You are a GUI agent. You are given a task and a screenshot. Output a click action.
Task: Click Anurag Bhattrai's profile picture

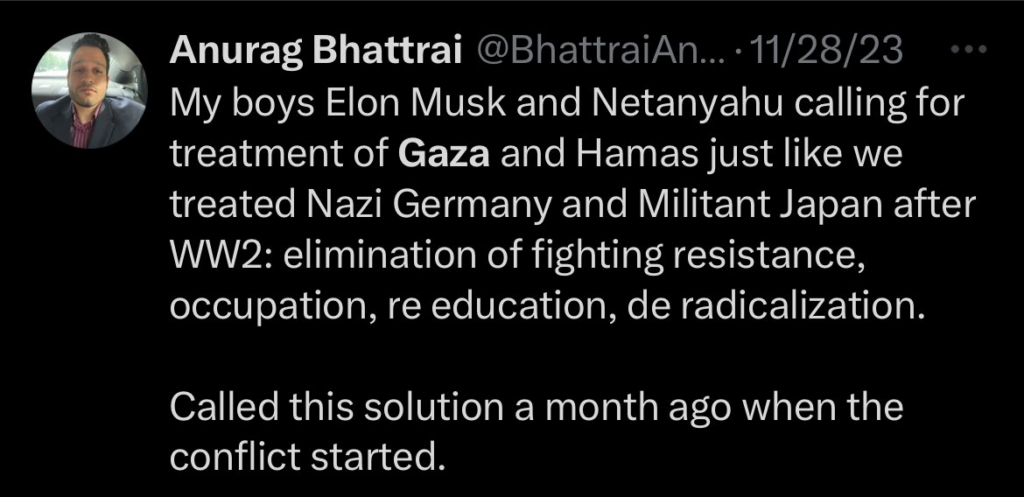[90, 91]
